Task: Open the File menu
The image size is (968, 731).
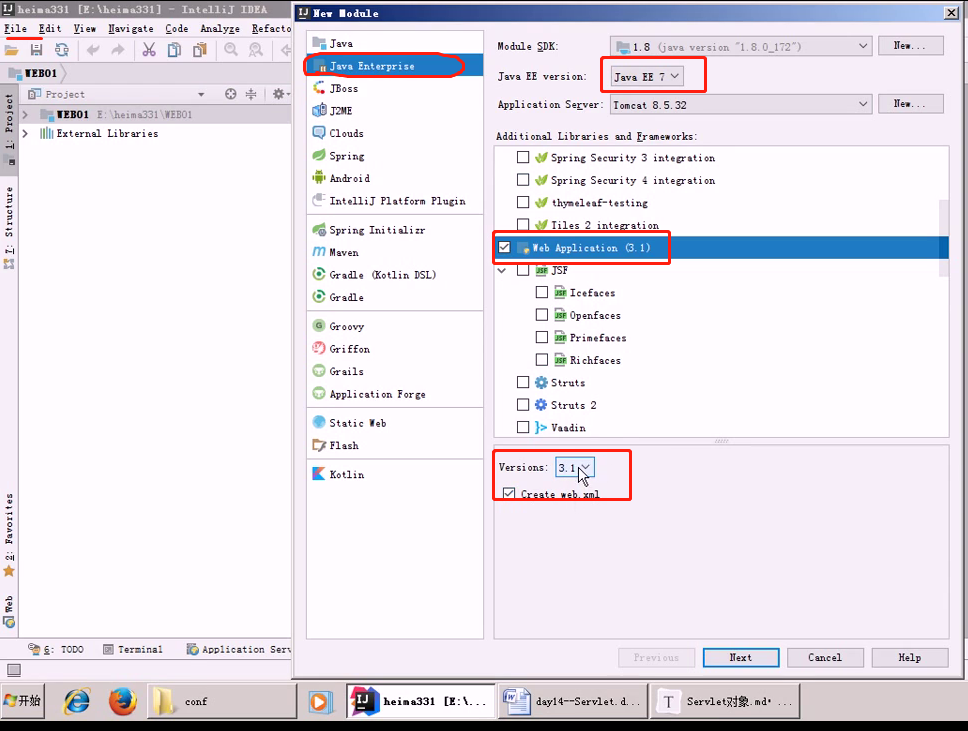Action: coord(15,28)
